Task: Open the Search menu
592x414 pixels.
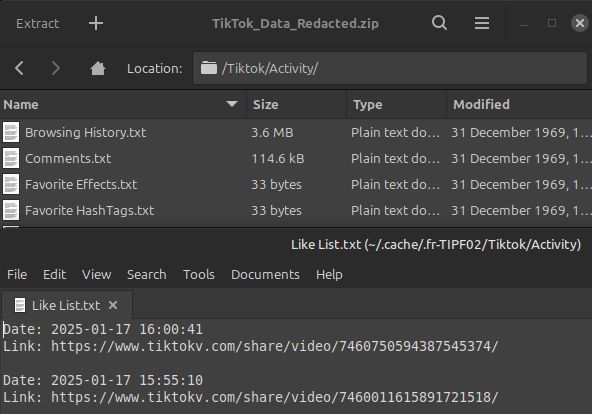Action: point(146,274)
